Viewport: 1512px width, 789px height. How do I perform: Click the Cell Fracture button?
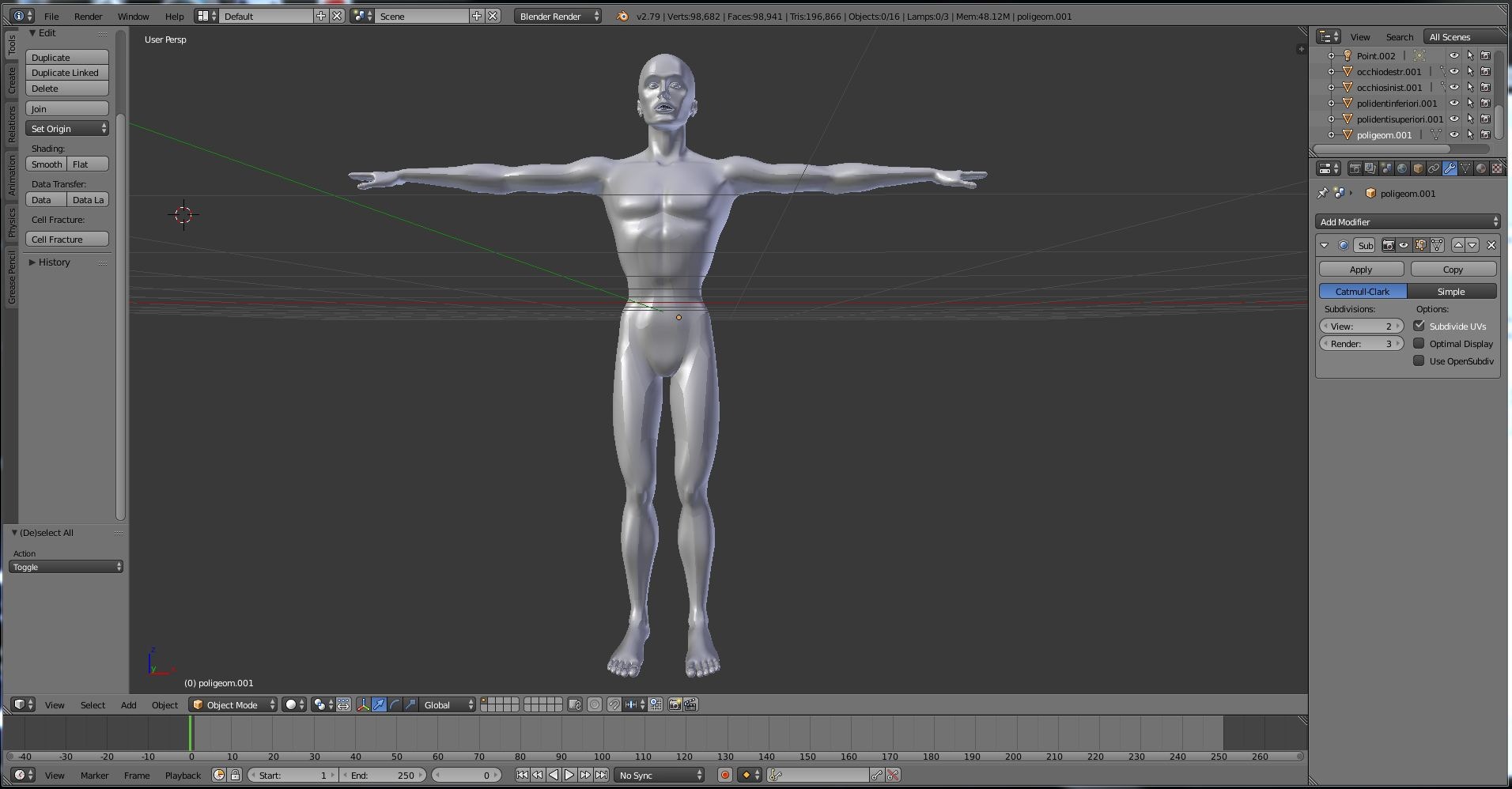[67, 239]
